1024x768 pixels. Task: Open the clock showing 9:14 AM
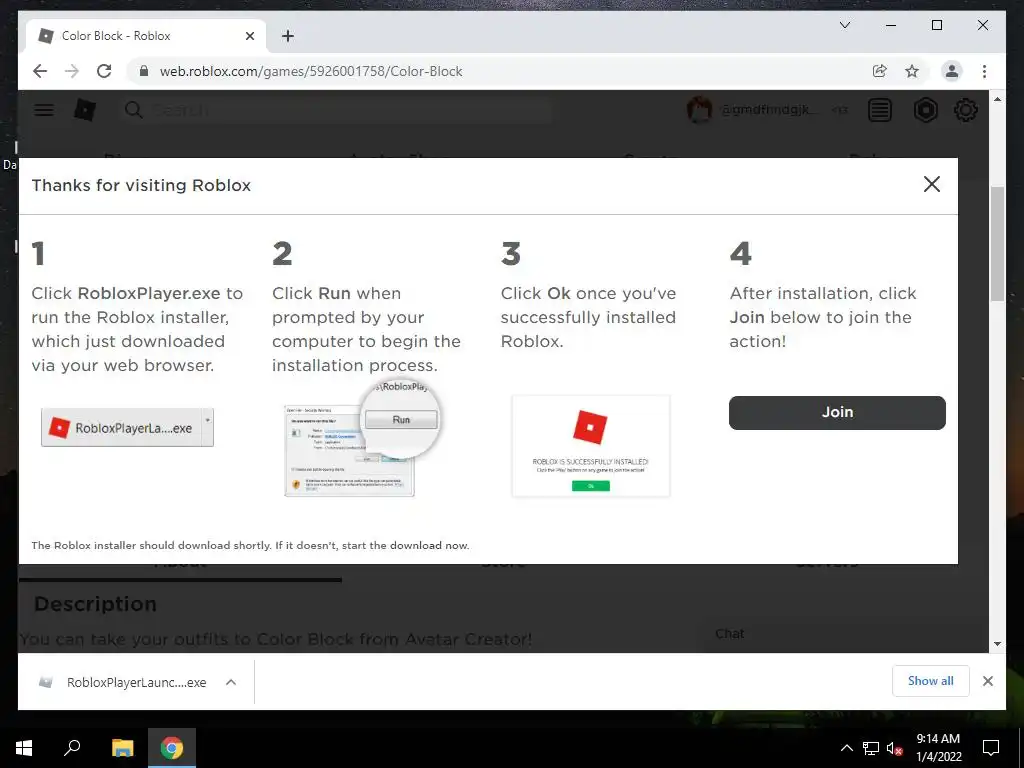938,748
